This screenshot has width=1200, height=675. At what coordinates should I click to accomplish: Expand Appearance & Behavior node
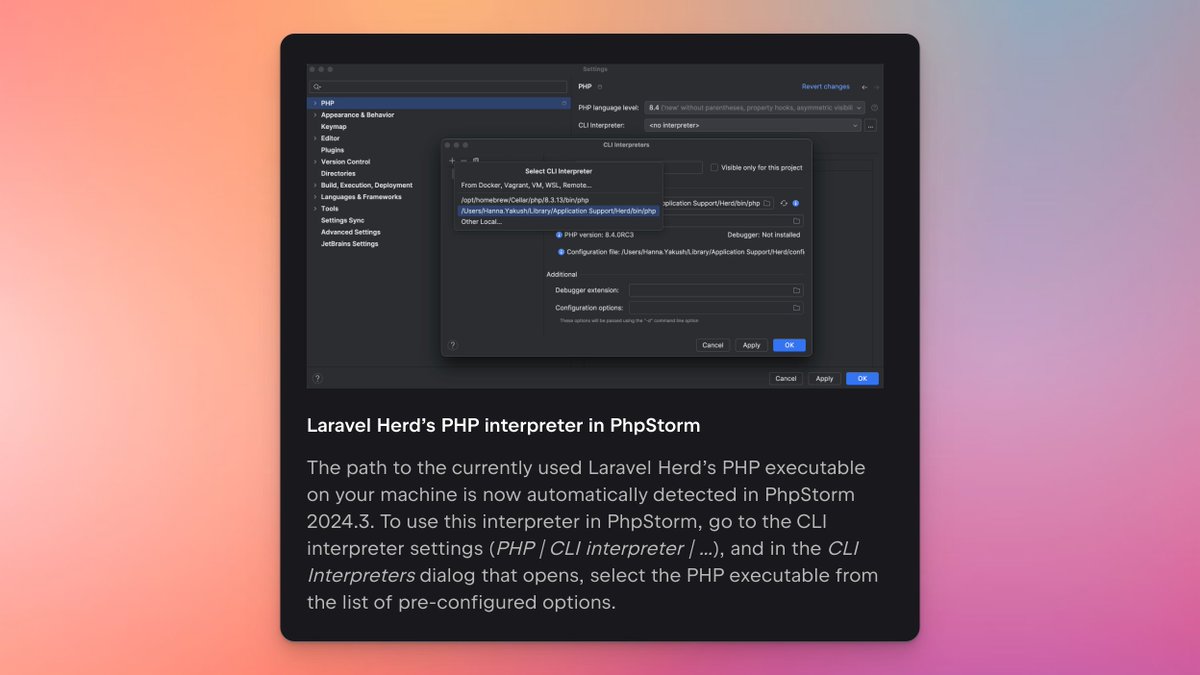[x=315, y=115]
